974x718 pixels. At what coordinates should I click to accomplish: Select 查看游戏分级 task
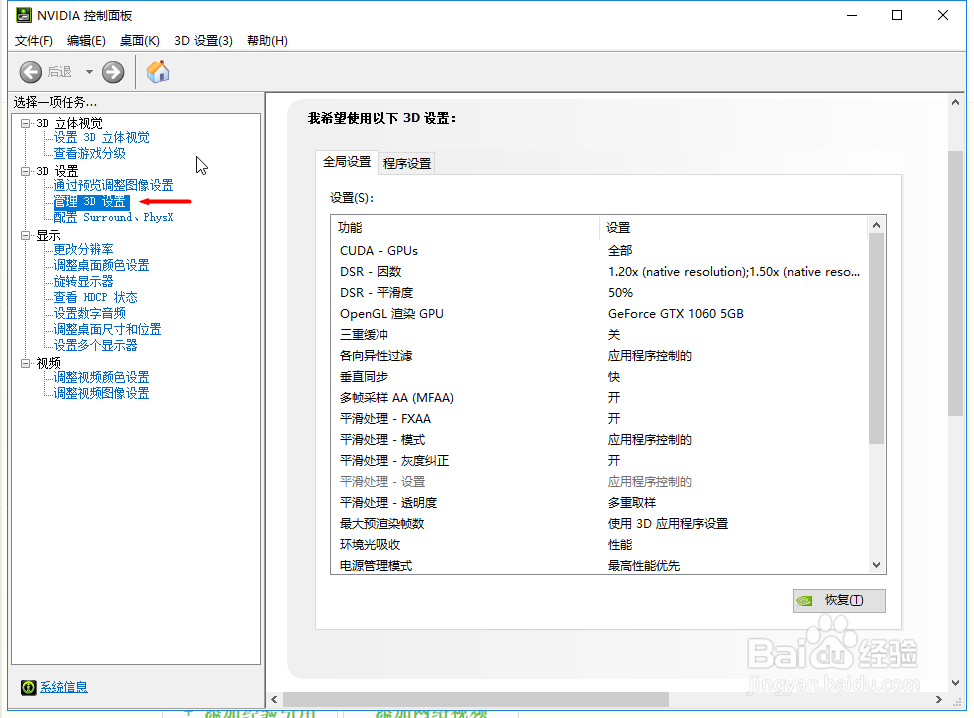(x=89, y=153)
